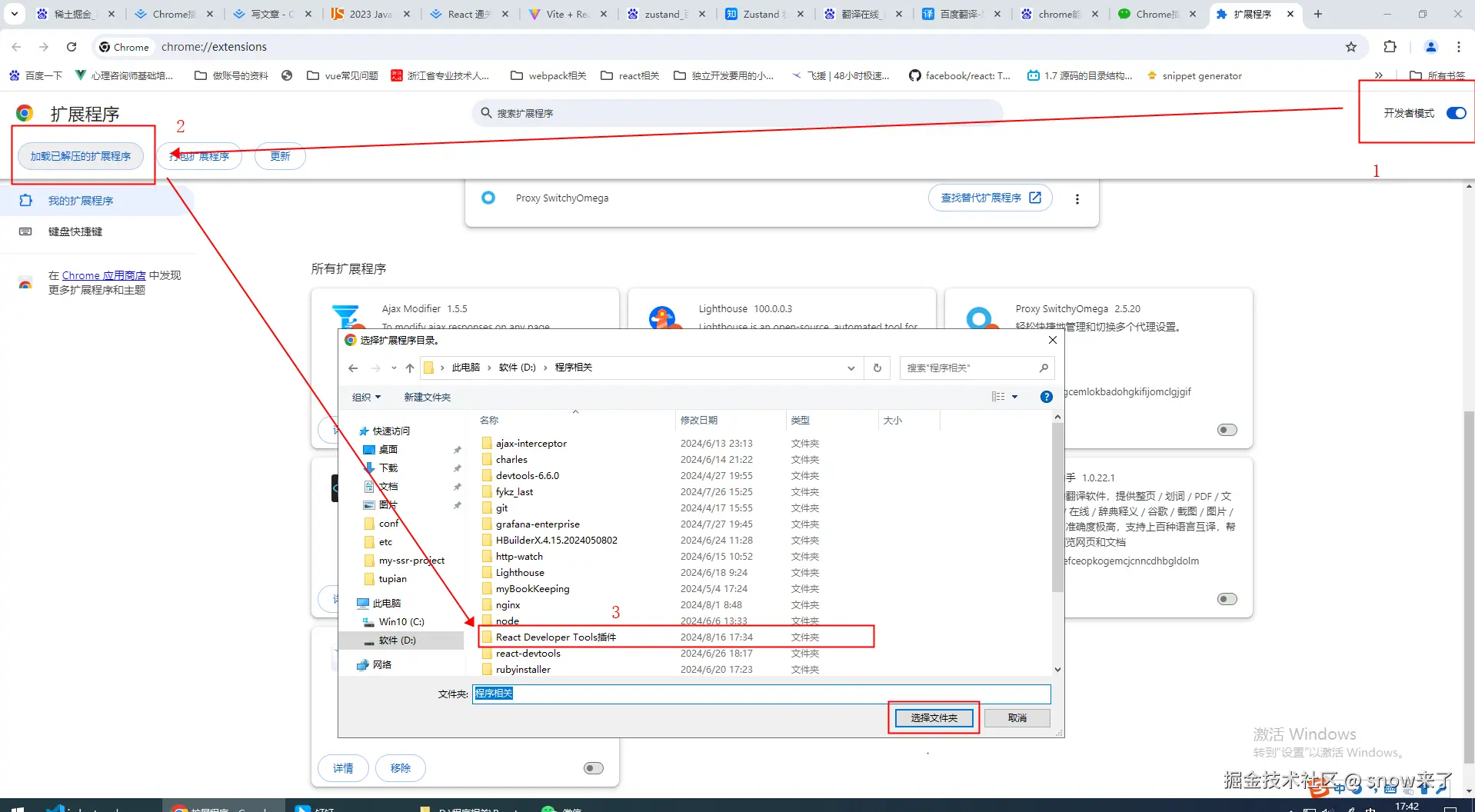1475x812 pixels.
Task: Focus the 搜索扩展程序 search field
Action: click(737, 113)
